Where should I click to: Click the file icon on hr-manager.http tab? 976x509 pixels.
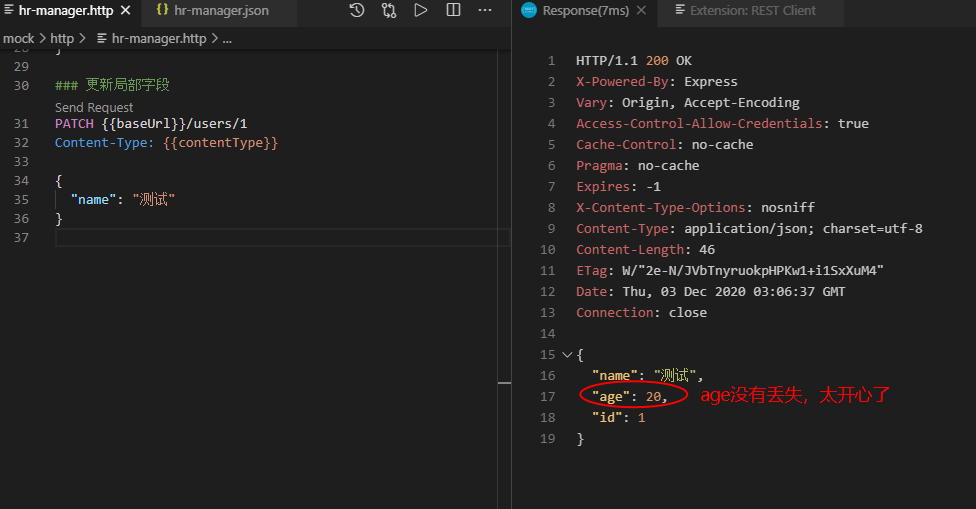tap(9, 11)
